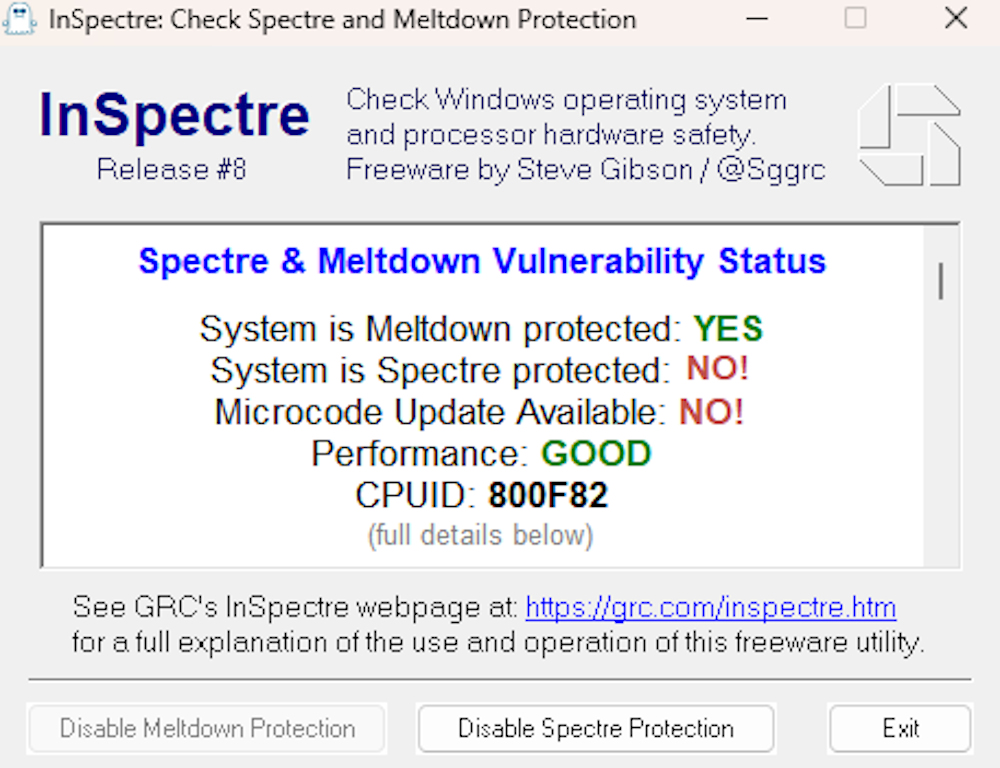The height and width of the screenshot is (768, 1000).
Task: Click the InSpectre ghost icon in title bar
Action: [20, 19]
